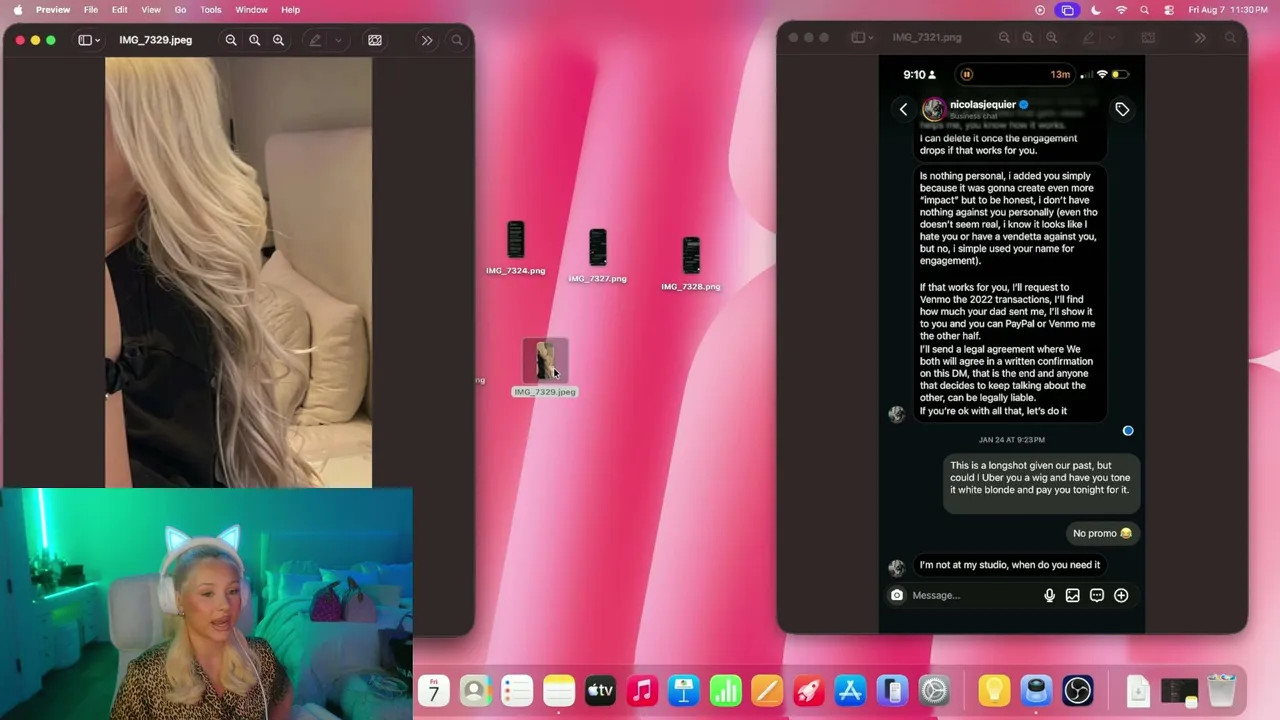This screenshot has height=720, width=1280.
Task: Open the Apple menu
Action: tap(17, 10)
